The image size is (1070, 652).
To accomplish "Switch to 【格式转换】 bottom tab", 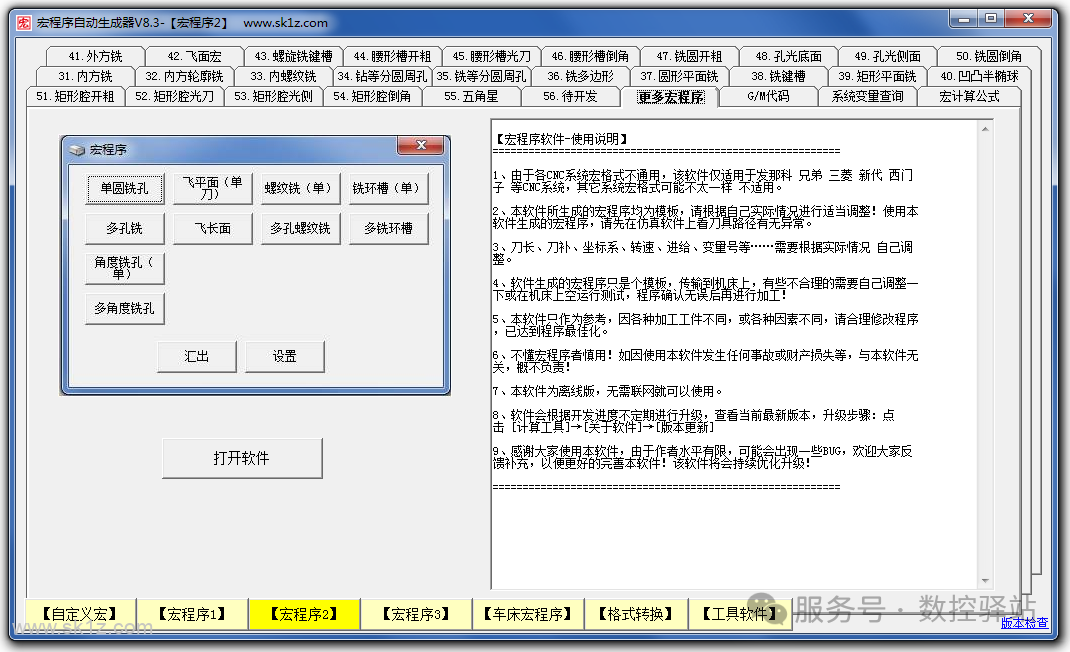I will 636,614.
